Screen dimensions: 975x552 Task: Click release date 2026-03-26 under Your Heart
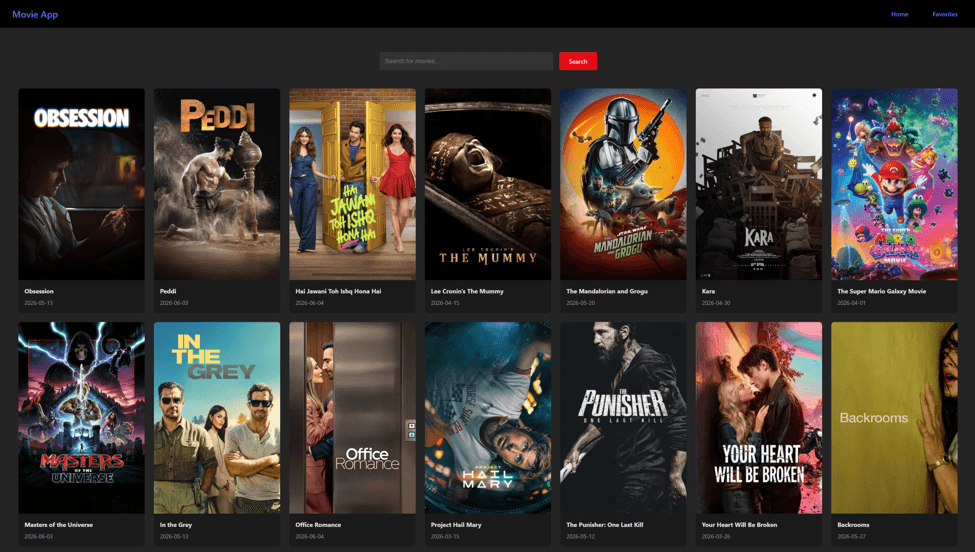click(716, 536)
